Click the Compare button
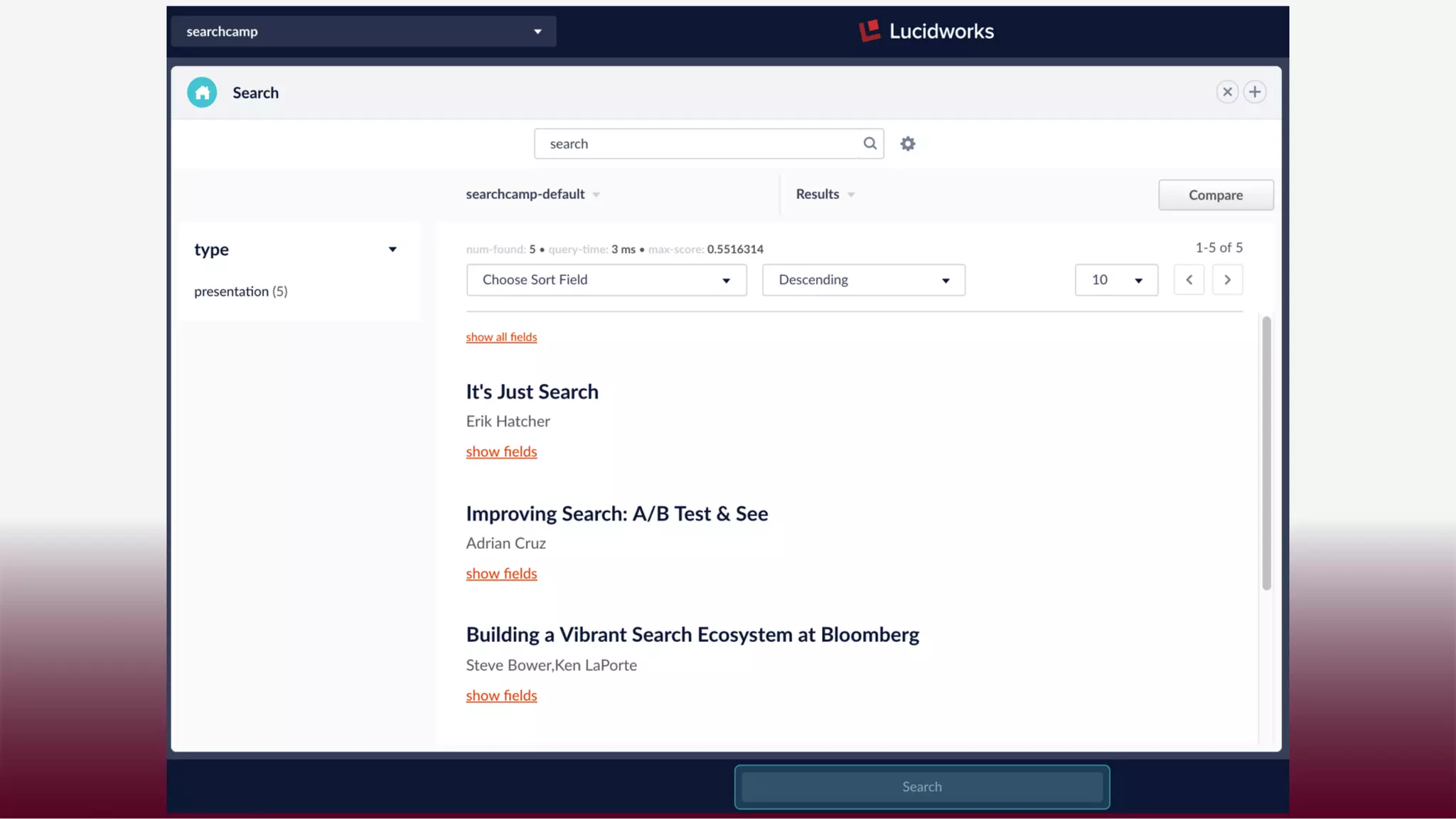 click(x=1215, y=195)
